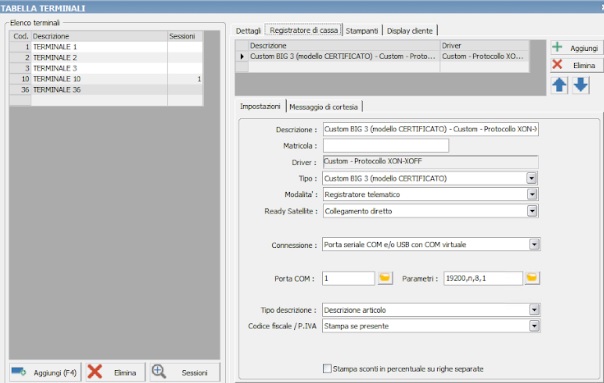Open the Connessione dropdown
The width and height of the screenshot is (604, 383).
[534, 245]
